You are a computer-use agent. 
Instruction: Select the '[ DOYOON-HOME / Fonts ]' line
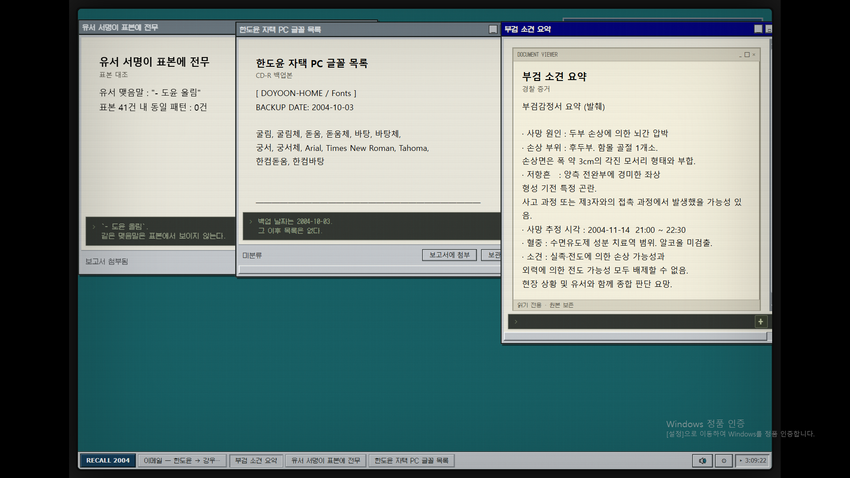[x=306, y=93]
